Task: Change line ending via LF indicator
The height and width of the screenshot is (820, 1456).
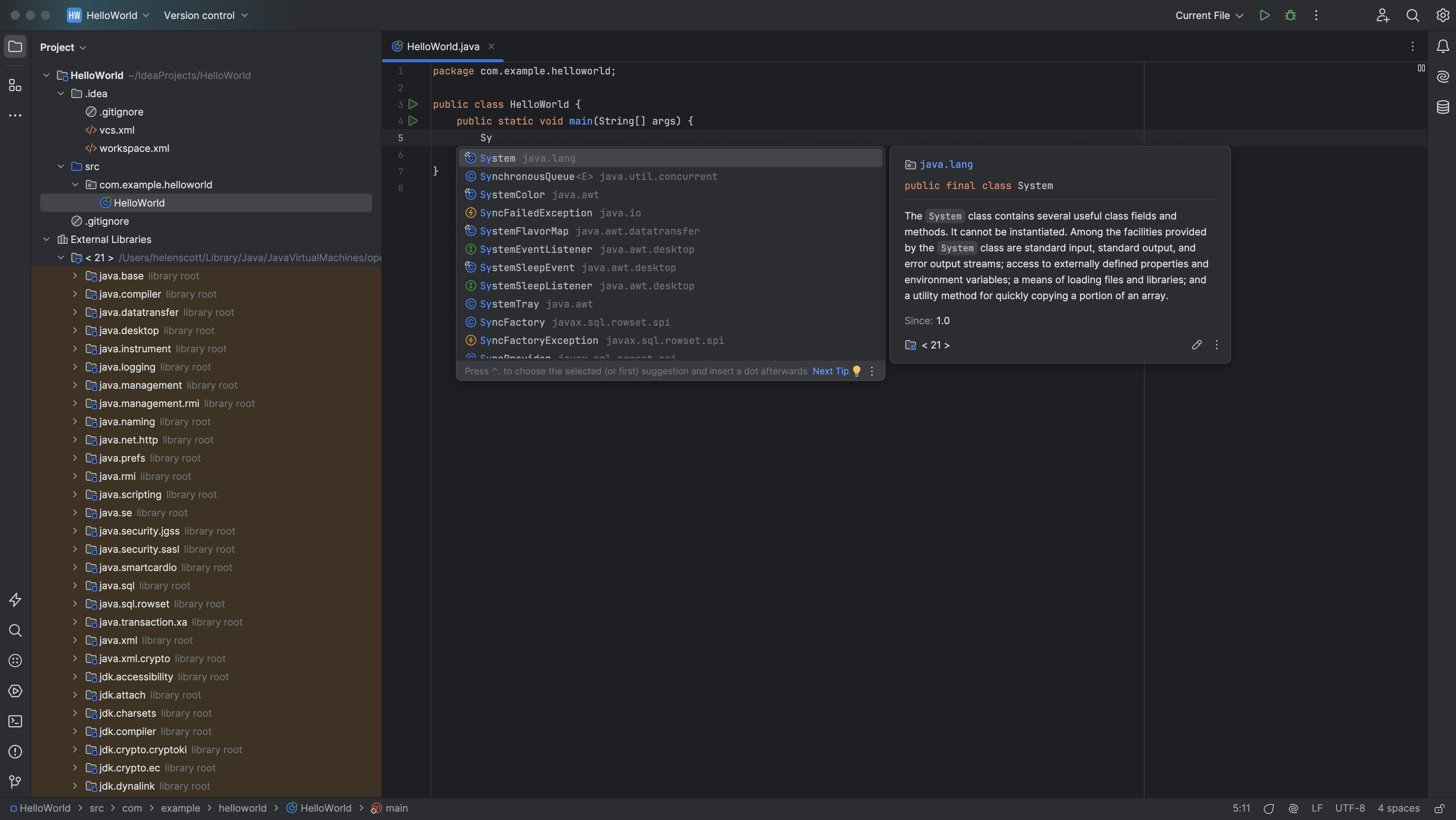Action: [1317, 808]
